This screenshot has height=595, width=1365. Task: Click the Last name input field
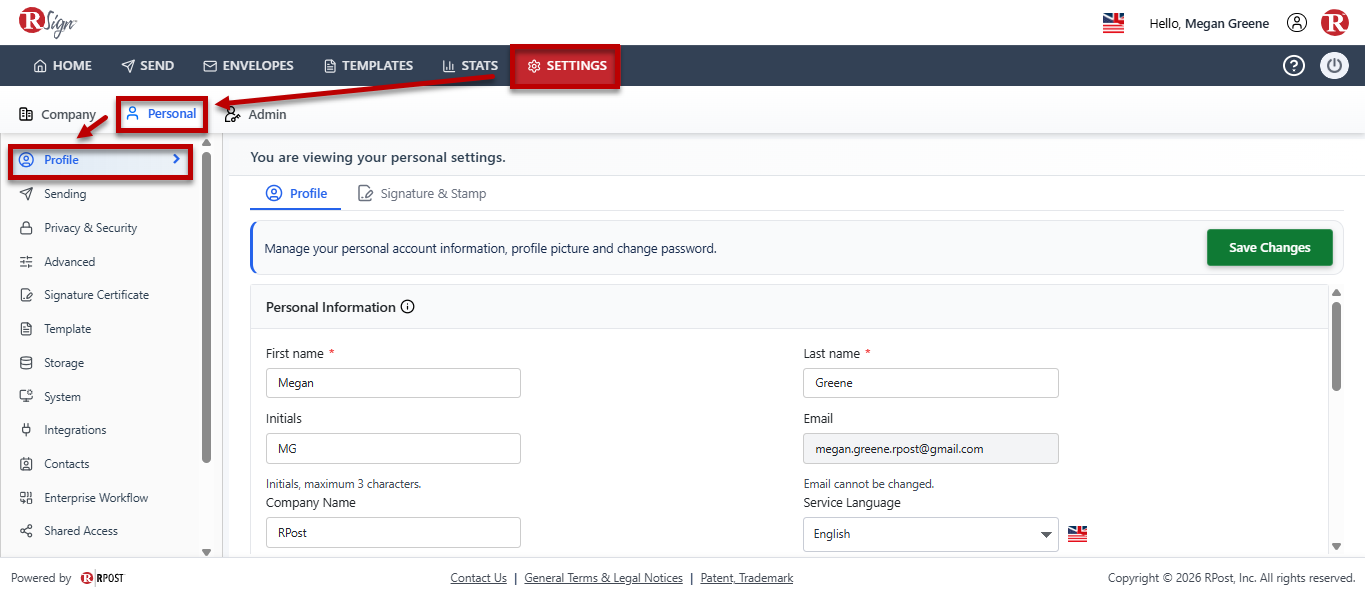point(930,383)
